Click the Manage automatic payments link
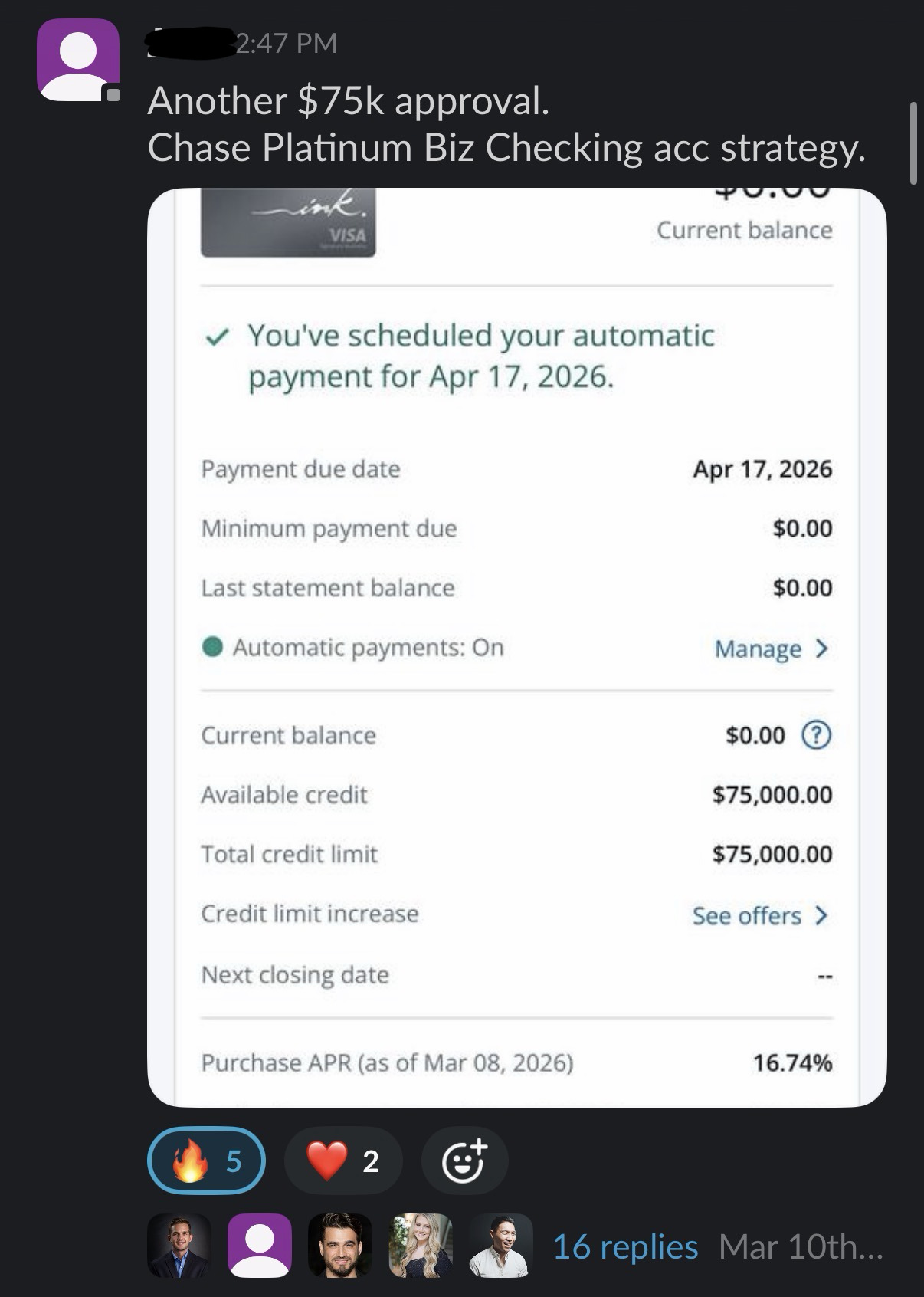Viewport: 924px width, 1297px height. 758,648
